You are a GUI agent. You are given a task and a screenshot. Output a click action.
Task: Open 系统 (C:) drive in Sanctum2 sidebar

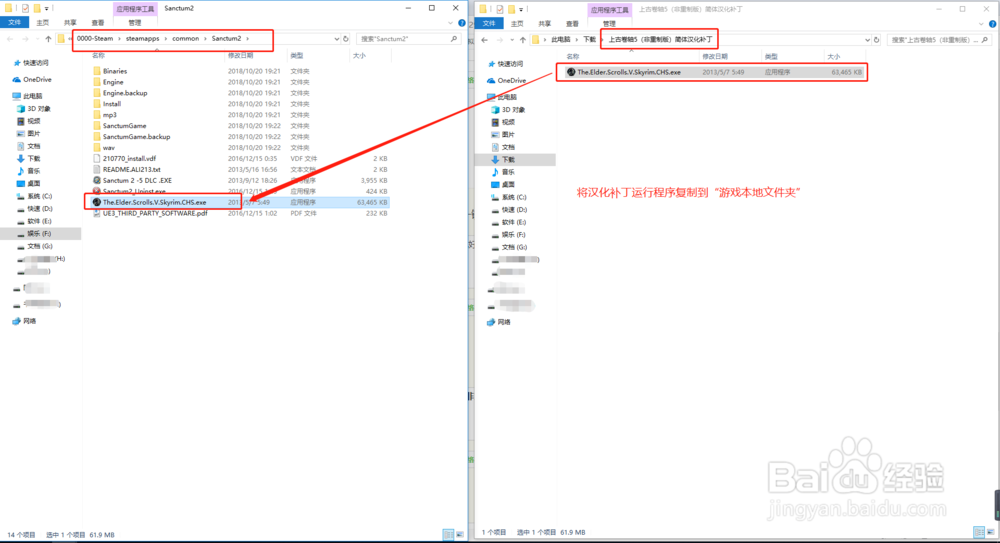[40, 197]
